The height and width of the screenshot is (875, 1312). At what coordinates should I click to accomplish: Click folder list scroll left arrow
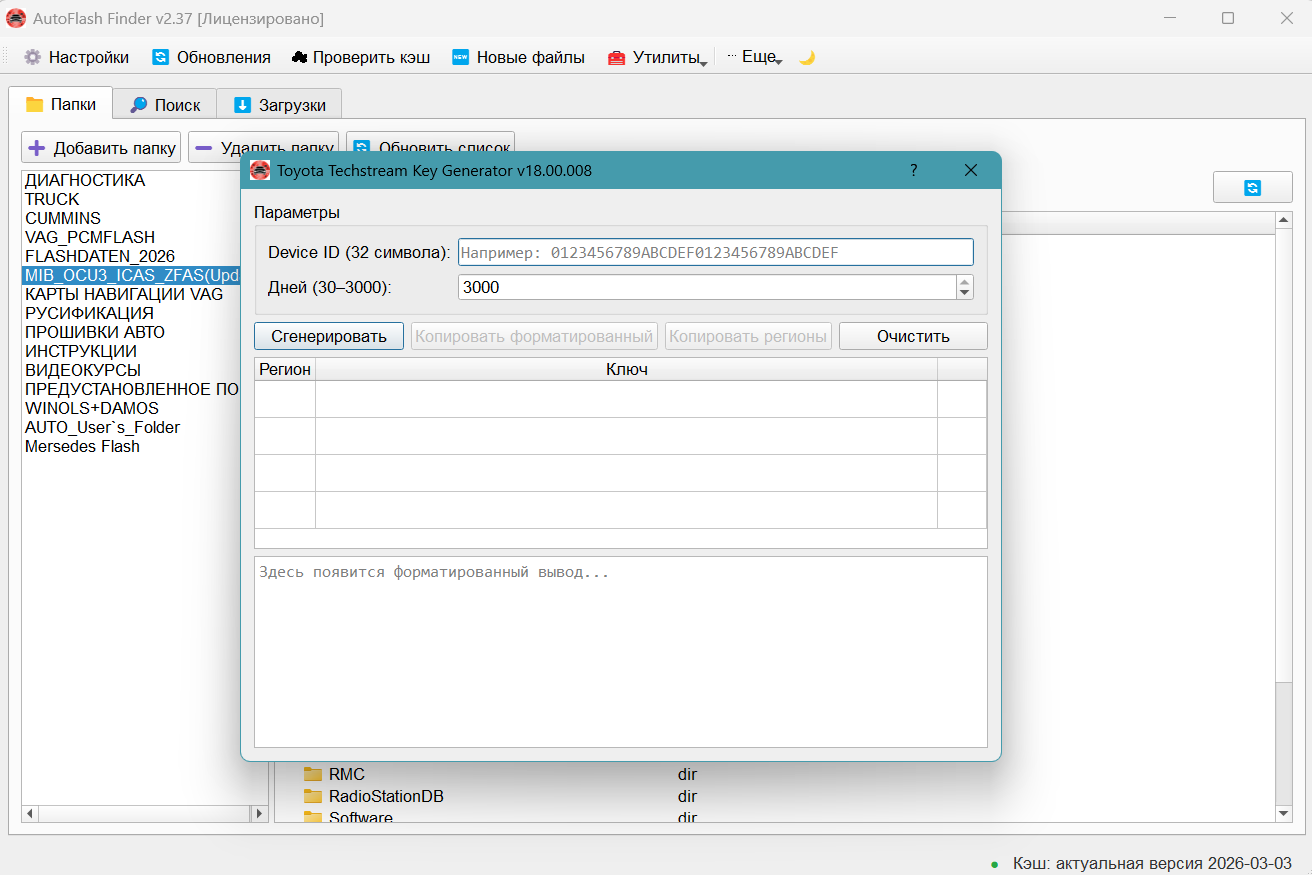[x=30, y=814]
